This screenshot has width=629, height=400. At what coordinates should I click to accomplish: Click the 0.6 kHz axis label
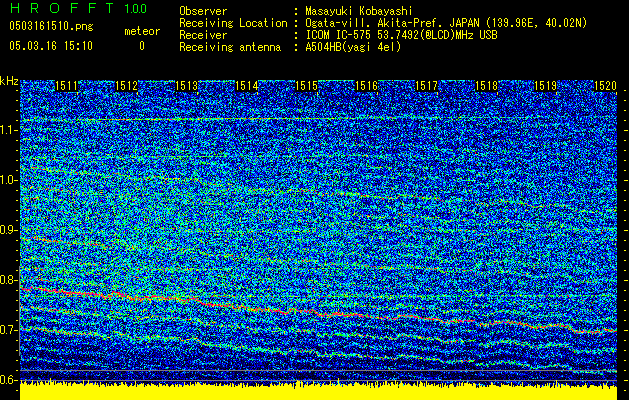(x=8, y=380)
